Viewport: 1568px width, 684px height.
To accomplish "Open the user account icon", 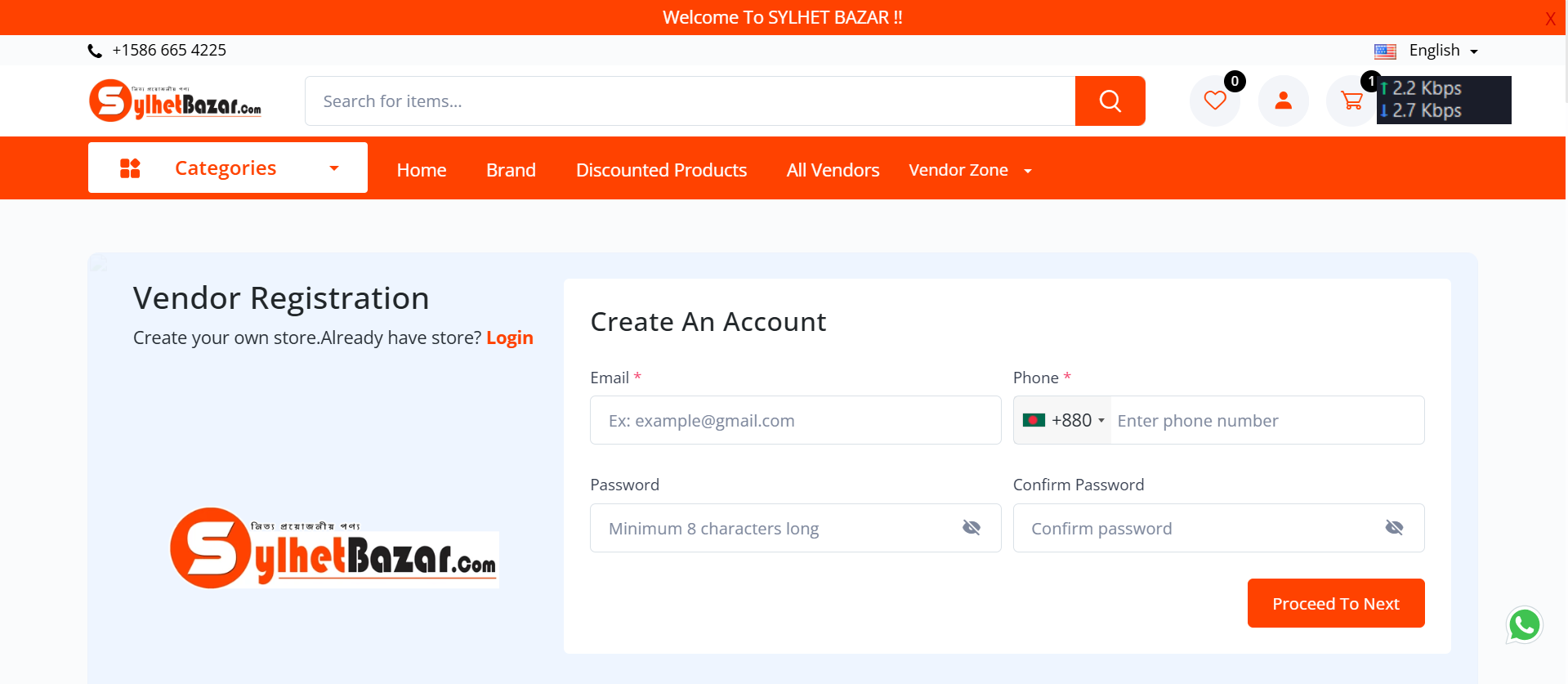I will coord(1284,101).
